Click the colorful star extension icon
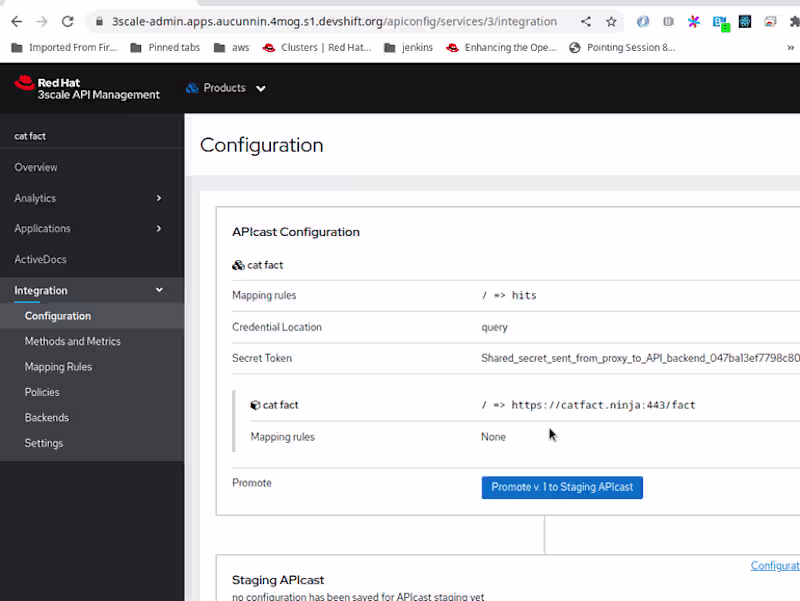The image size is (800, 601). pyautogui.click(x=693, y=21)
